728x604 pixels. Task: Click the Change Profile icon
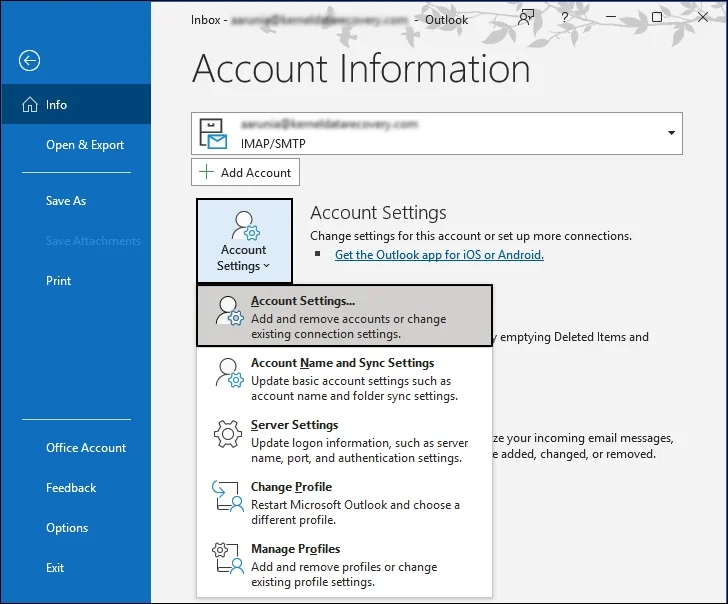pyautogui.click(x=228, y=496)
